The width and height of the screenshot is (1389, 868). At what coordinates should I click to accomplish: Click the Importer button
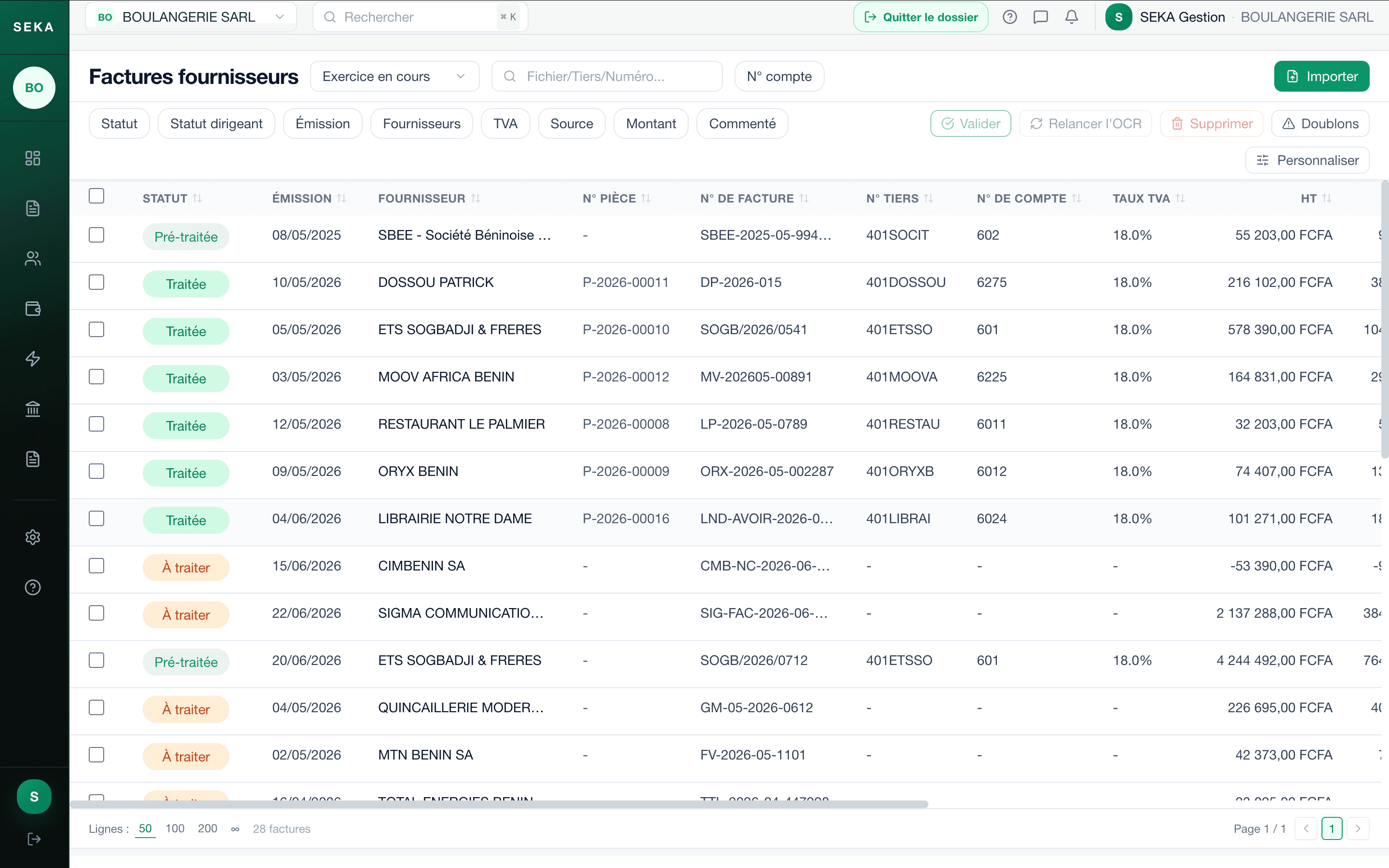coord(1321,76)
